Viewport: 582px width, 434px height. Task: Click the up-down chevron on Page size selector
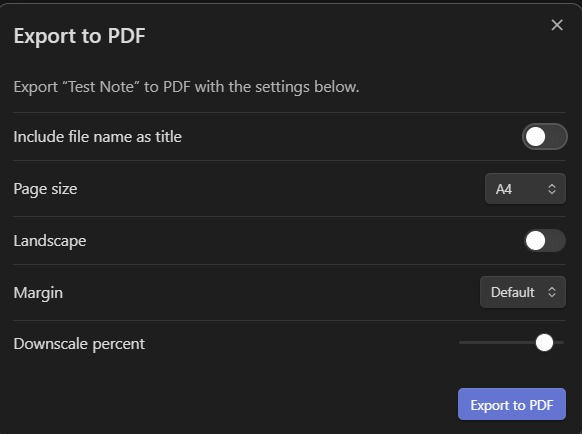coord(552,189)
